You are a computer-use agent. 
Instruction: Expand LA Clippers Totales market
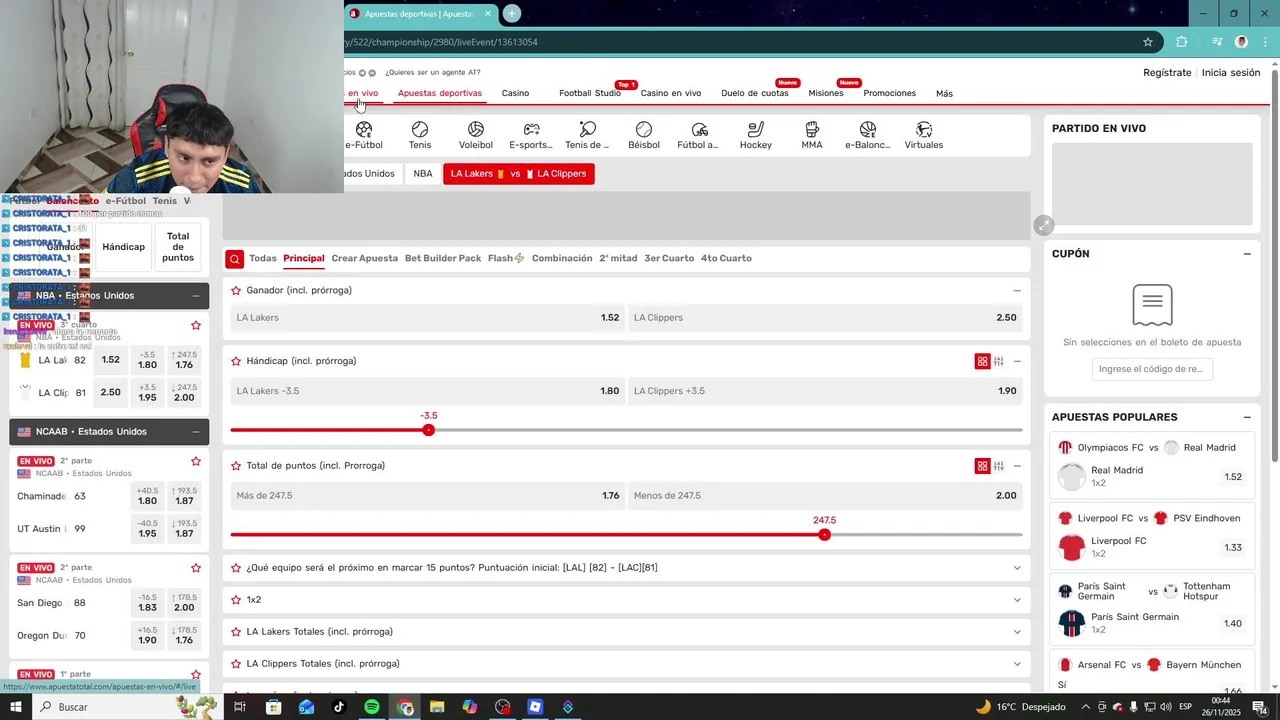1017,664
